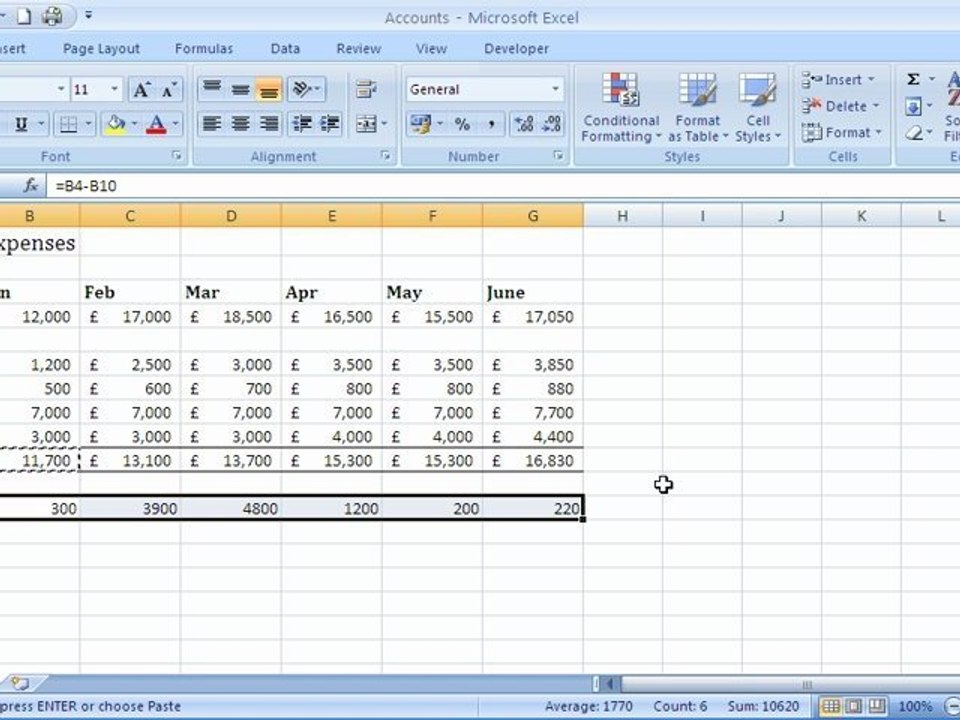
Task: Open the General number format dropdown
Action: pos(555,89)
